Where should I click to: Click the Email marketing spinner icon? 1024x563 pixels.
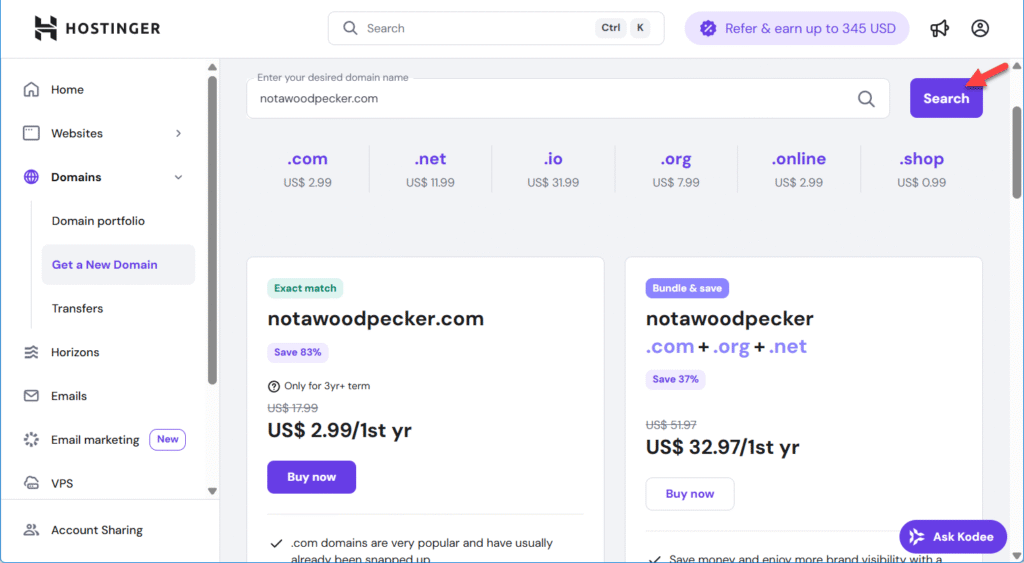31,440
